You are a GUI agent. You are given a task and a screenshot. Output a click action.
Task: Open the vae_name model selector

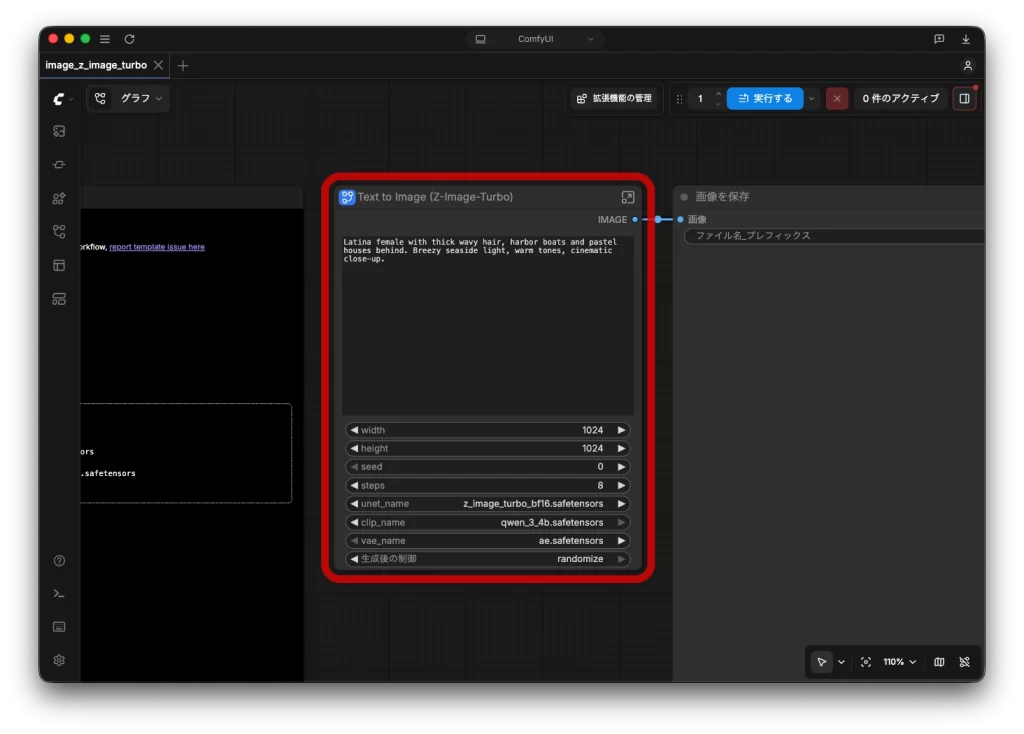[487, 541]
